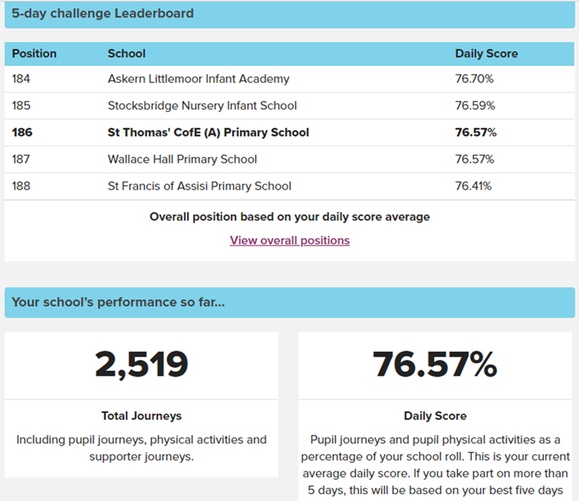The image size is (579, 501).
Task: Click the School column header
Action: [x=127, y=54]
